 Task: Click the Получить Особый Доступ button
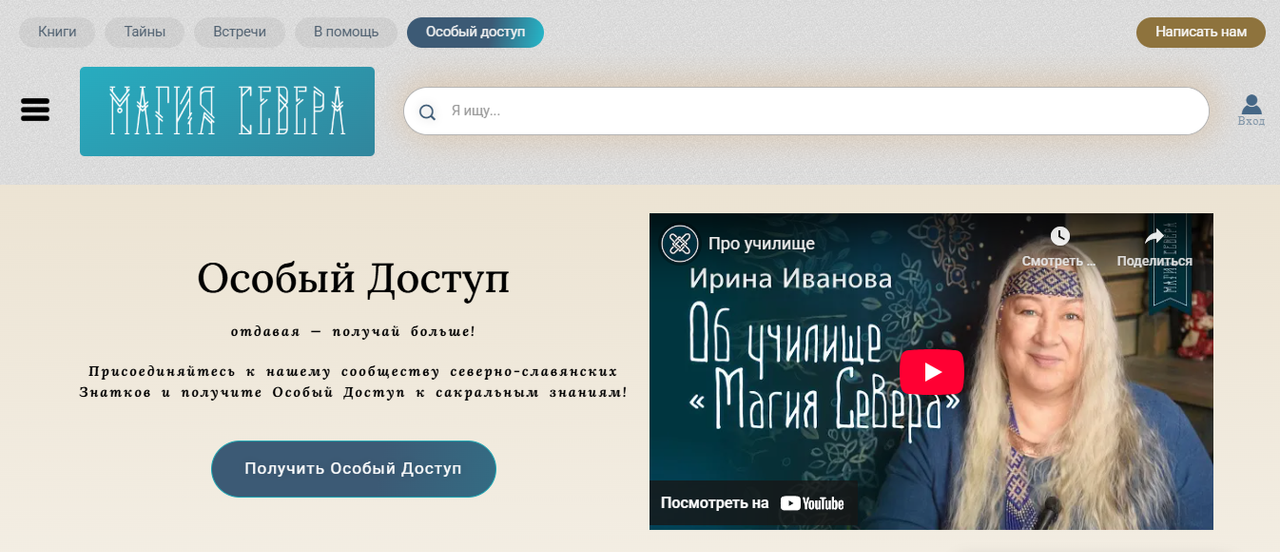tap(353, 469)
